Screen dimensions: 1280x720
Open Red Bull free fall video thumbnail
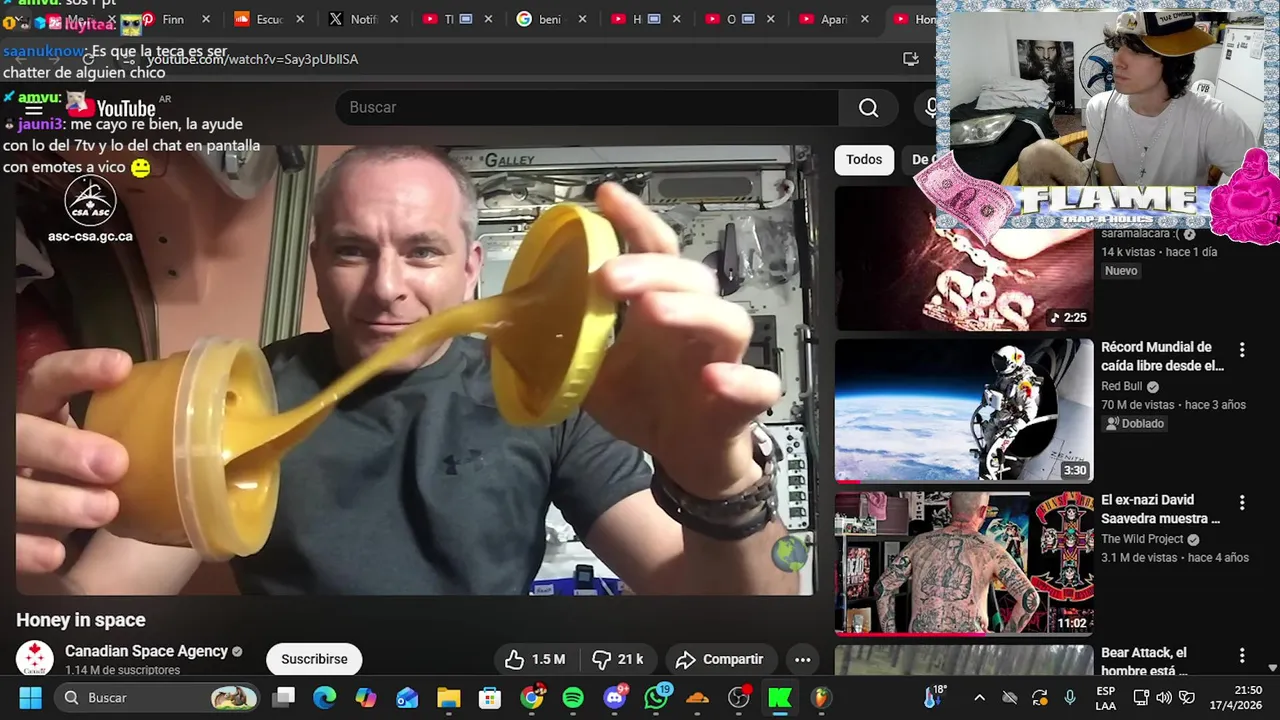tap(964, 410)
